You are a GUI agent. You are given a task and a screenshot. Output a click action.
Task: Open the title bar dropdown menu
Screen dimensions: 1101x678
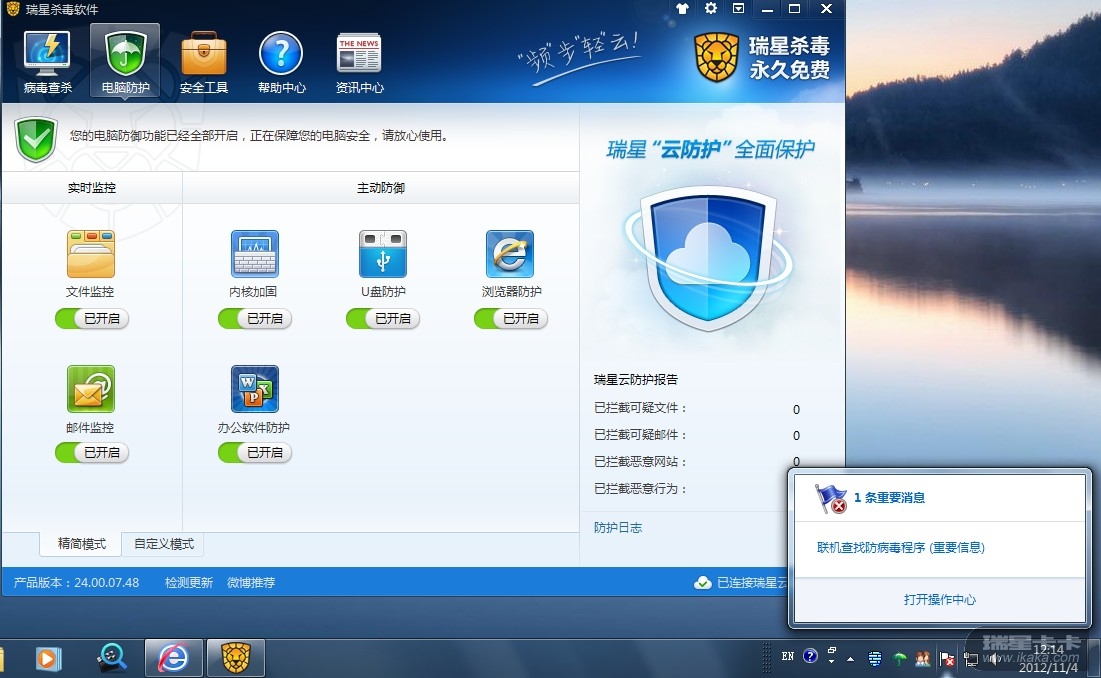pyautogui.click(x=739, y=8)
